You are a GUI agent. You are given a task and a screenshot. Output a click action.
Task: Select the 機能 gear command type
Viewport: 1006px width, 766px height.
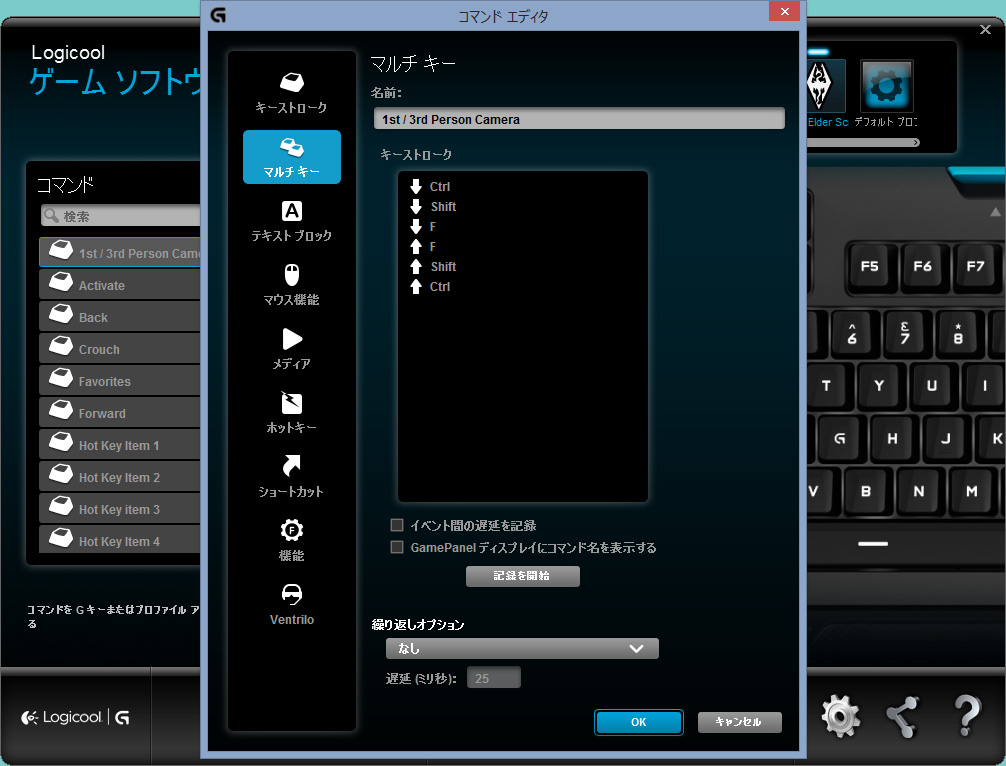(291, 541)
